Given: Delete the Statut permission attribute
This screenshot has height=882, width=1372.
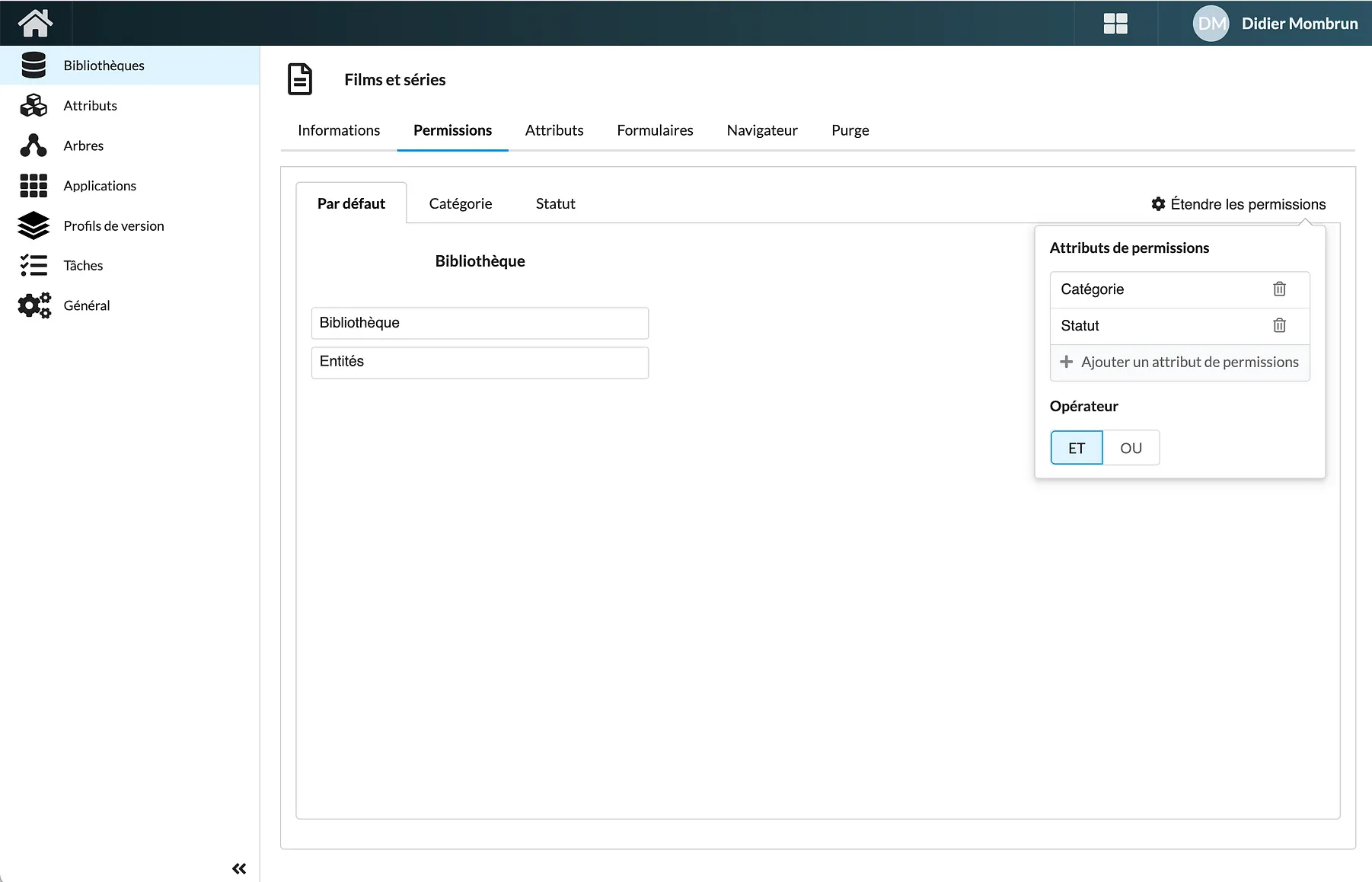Looking at the screenshot, I should click(1279, 325).
